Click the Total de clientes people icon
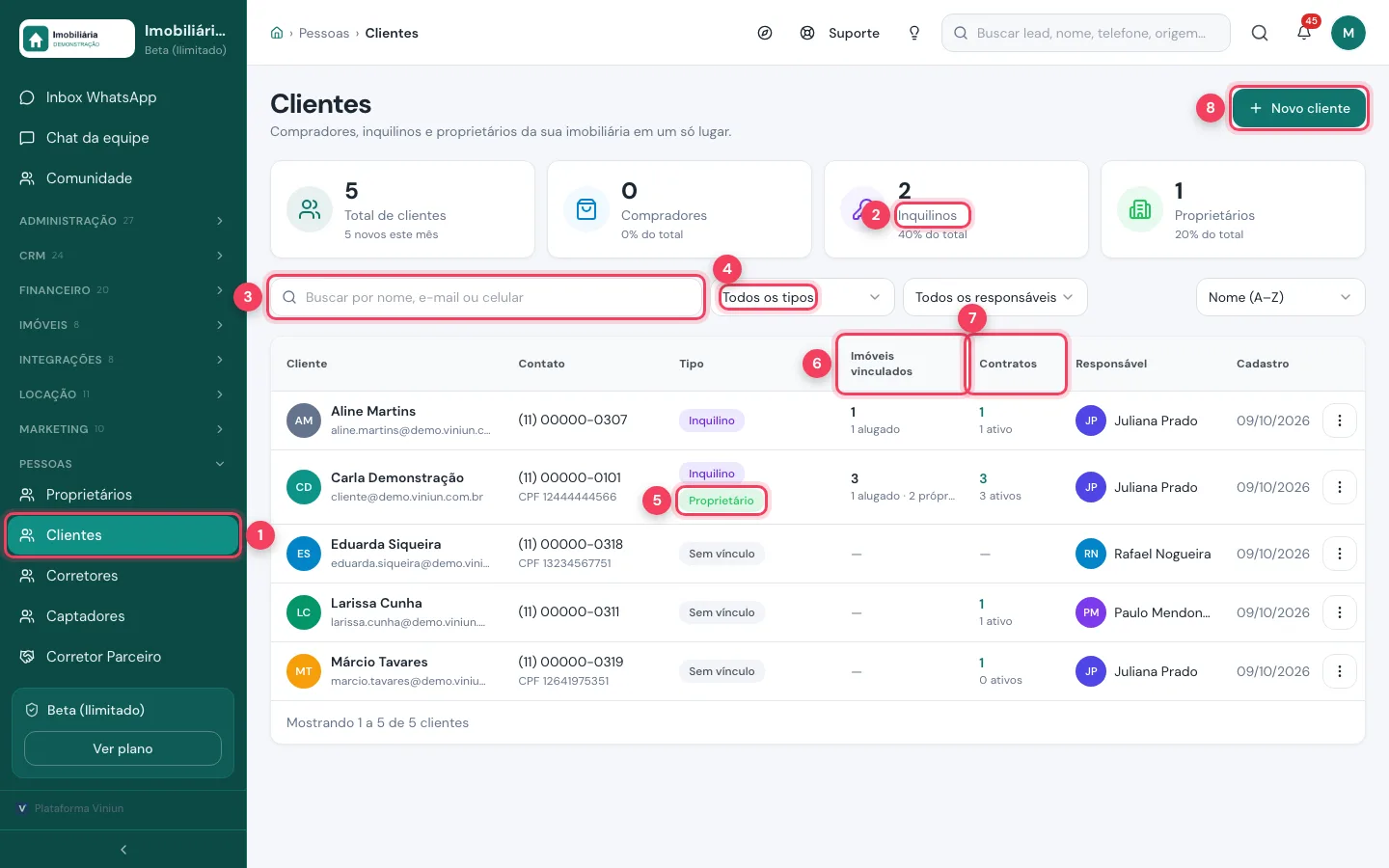Image resolution: width=1389 pixels, height=868 pixels. click(x=310, y=209)
